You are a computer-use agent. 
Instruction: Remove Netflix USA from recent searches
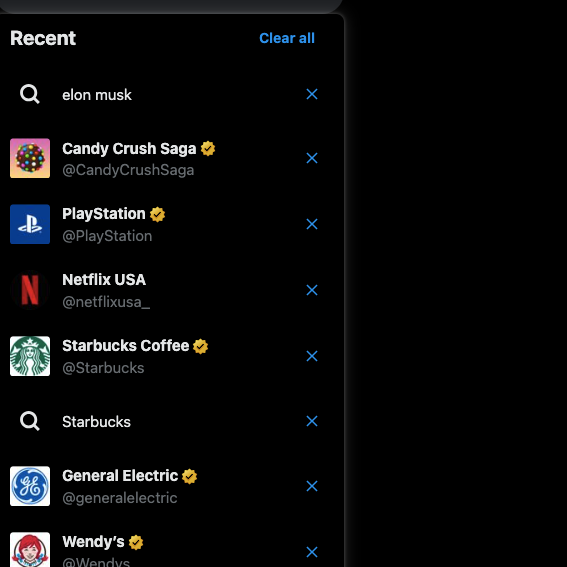pos(312,290)
